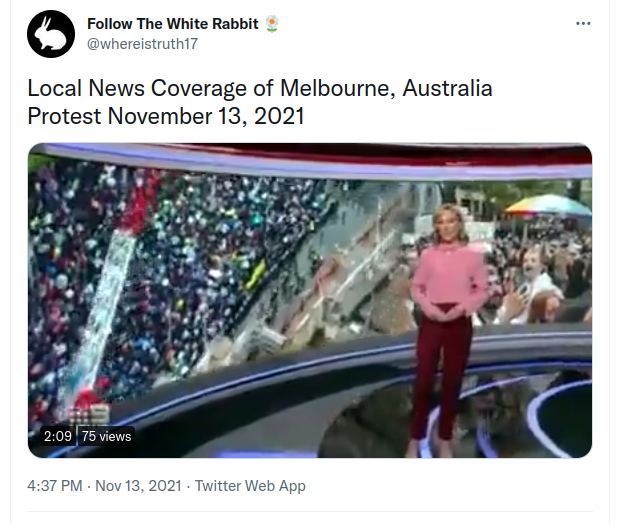Open the @whereistruth17 handle link
Image resolution: width=622 pixels, height=525 pixels.
click(142, 44)
